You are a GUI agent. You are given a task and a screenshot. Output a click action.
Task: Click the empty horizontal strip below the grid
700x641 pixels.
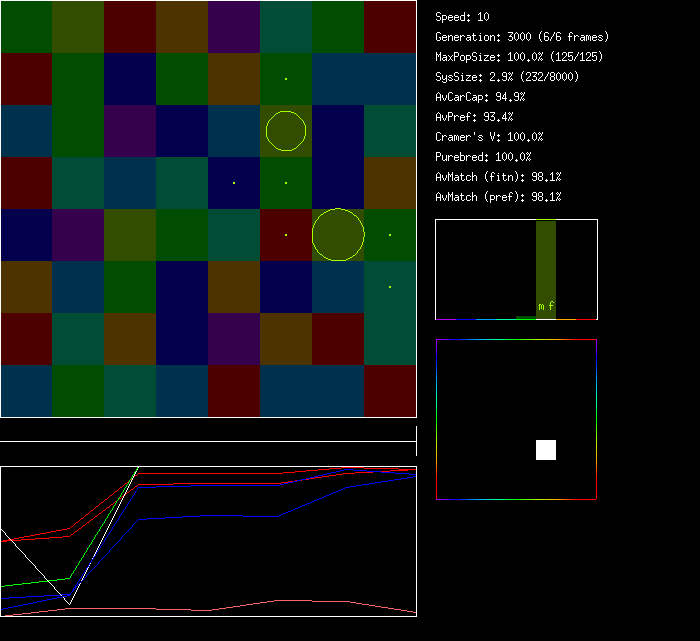[x=208, y=430]
